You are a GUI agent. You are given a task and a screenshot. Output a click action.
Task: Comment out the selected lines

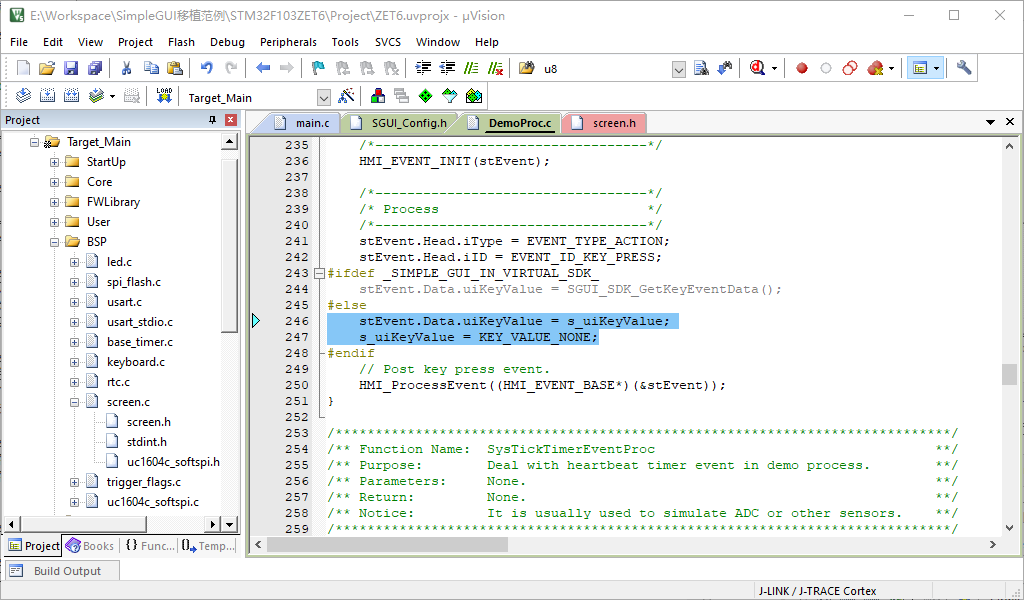[472, 68]
